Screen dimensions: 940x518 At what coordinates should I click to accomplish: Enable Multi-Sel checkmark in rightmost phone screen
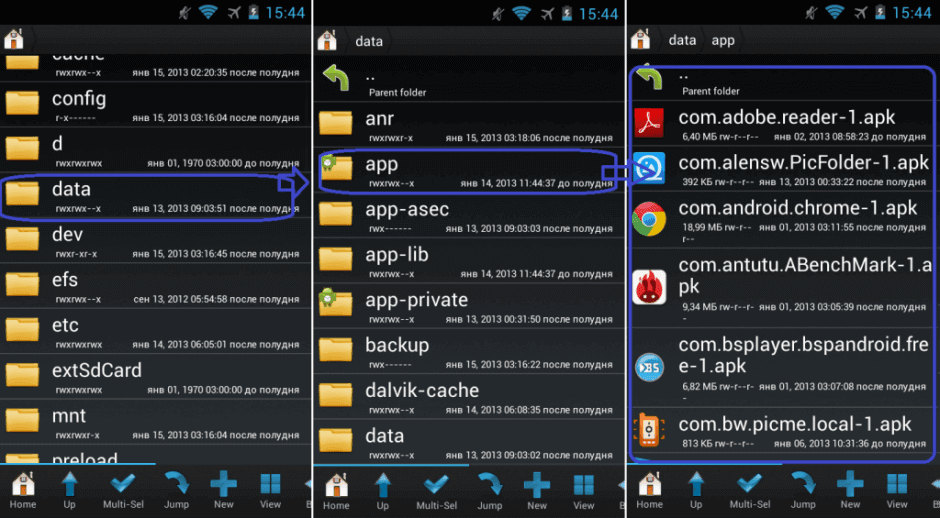pos(750,490)
